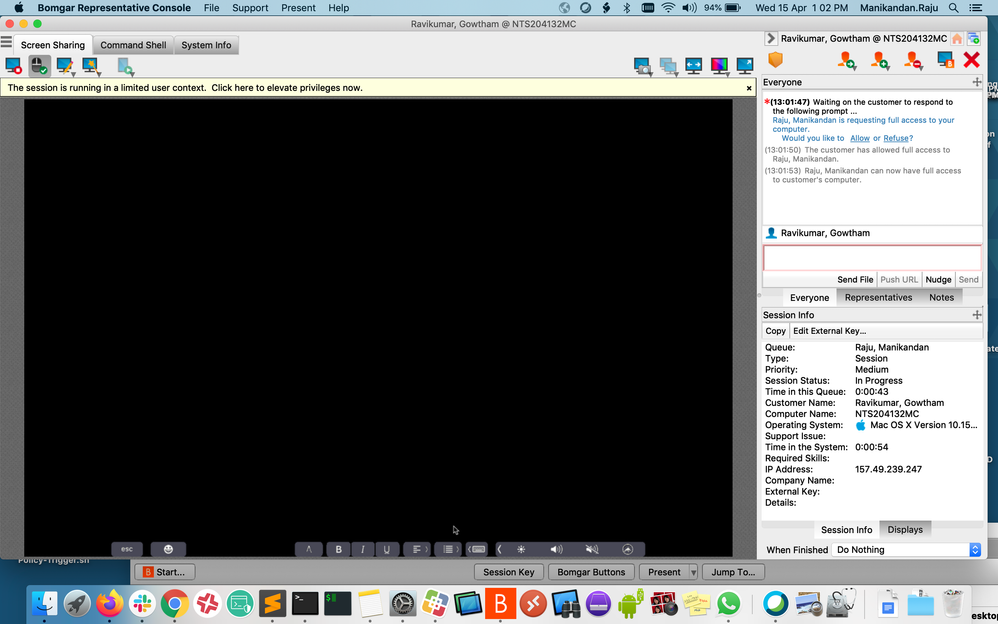Remove a member with red-minus user icon

point(913,60)
